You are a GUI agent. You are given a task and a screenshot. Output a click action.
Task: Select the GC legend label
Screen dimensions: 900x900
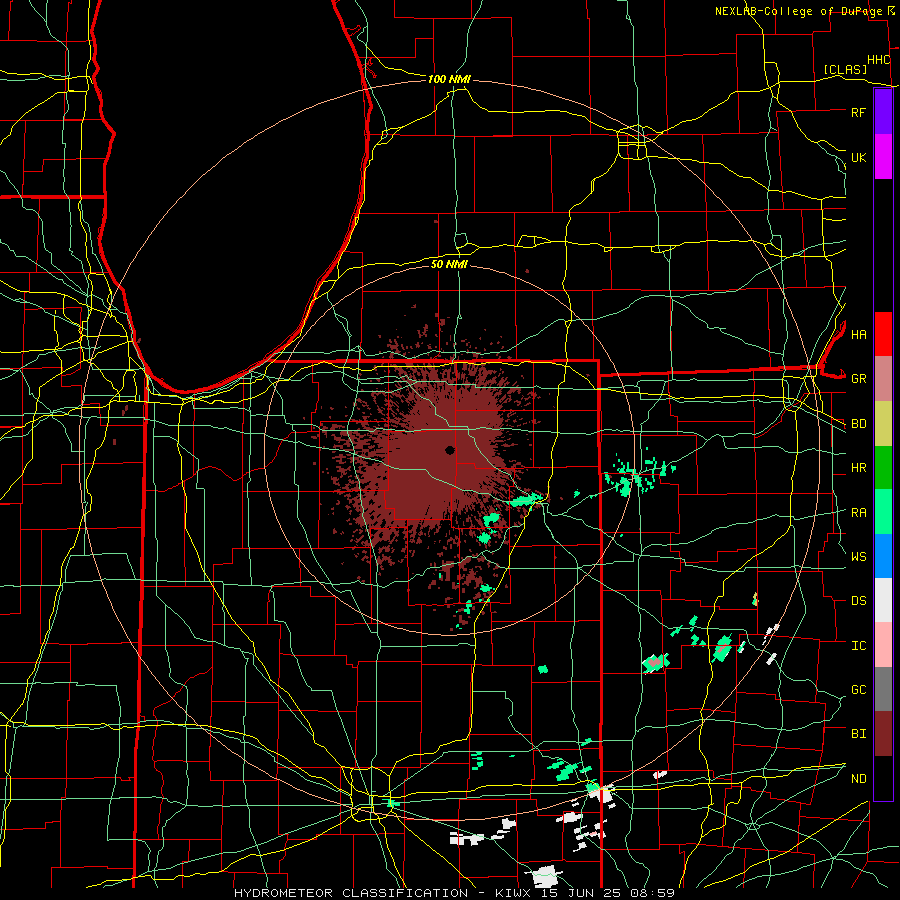859,689
